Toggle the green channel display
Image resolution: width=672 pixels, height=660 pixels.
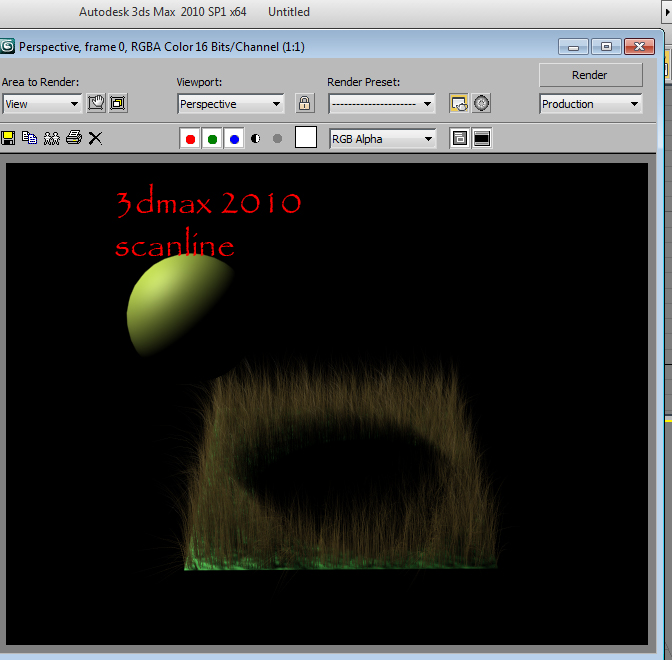pos(212,139)
